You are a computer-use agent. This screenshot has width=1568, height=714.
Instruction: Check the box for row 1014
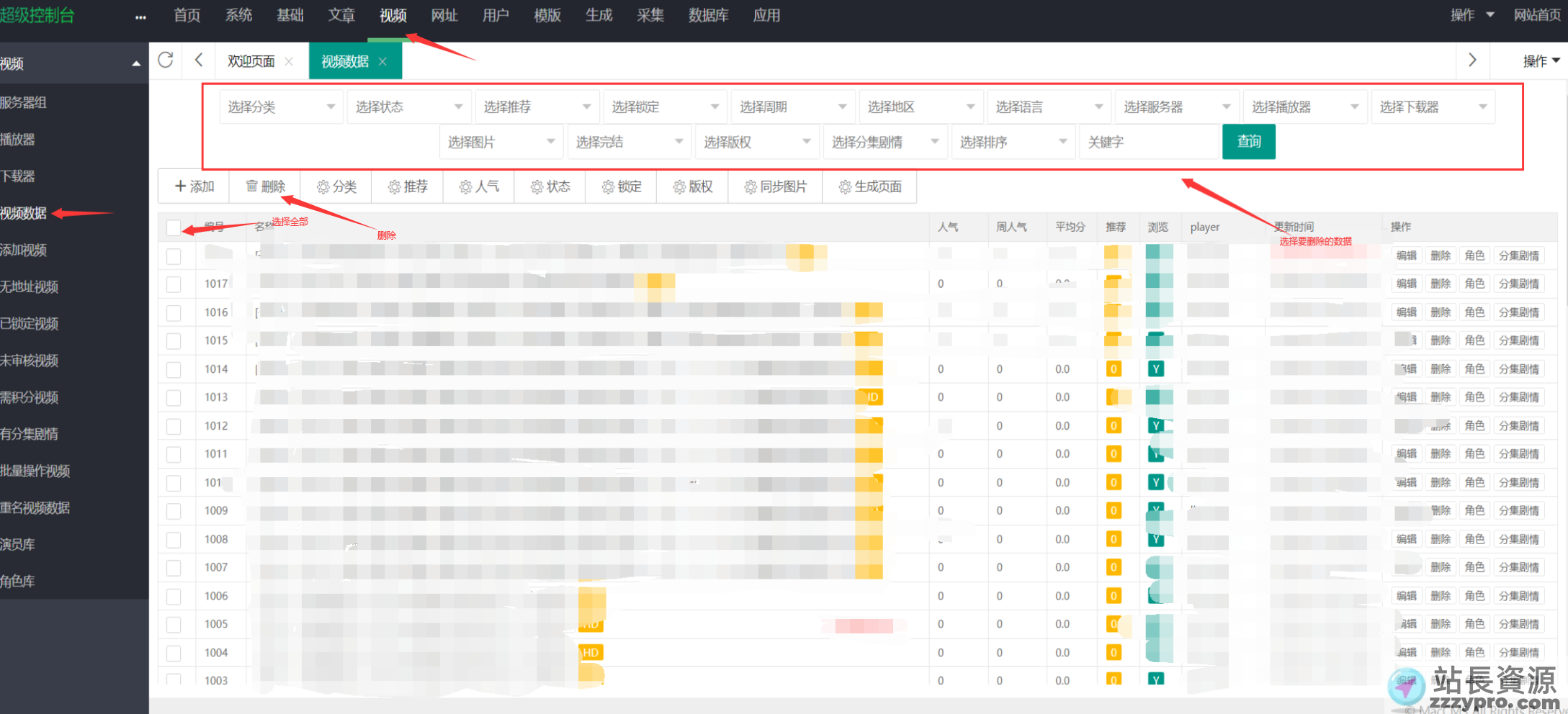click(174, 369)
